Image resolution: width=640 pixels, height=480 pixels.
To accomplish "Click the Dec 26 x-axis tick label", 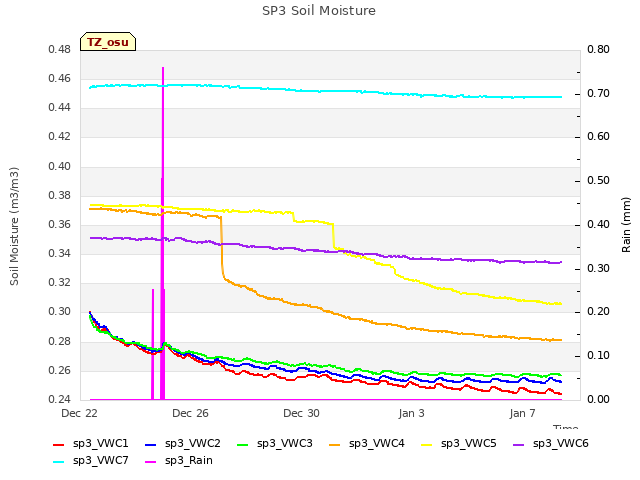I will point(190,413).
